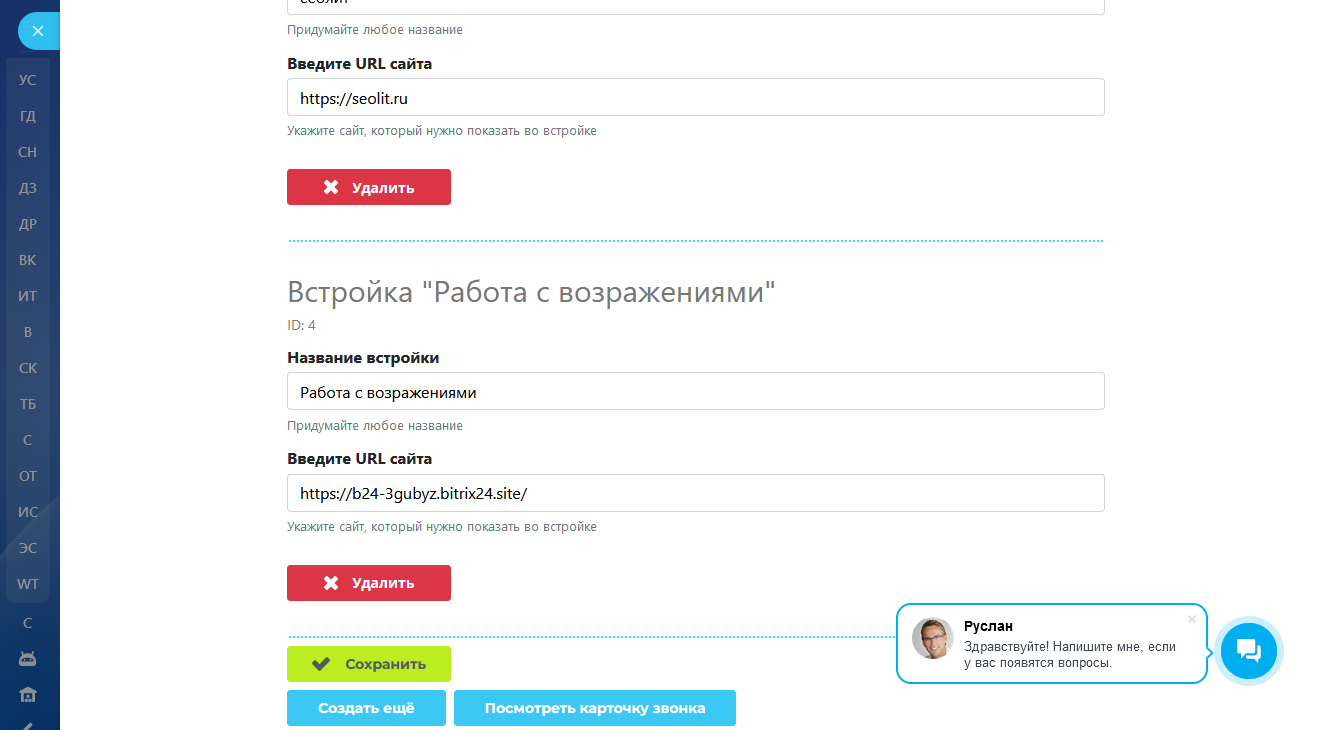Dismiss Руслан's chat greeting popup
Screen dimensions: 1317x730
1191,619
